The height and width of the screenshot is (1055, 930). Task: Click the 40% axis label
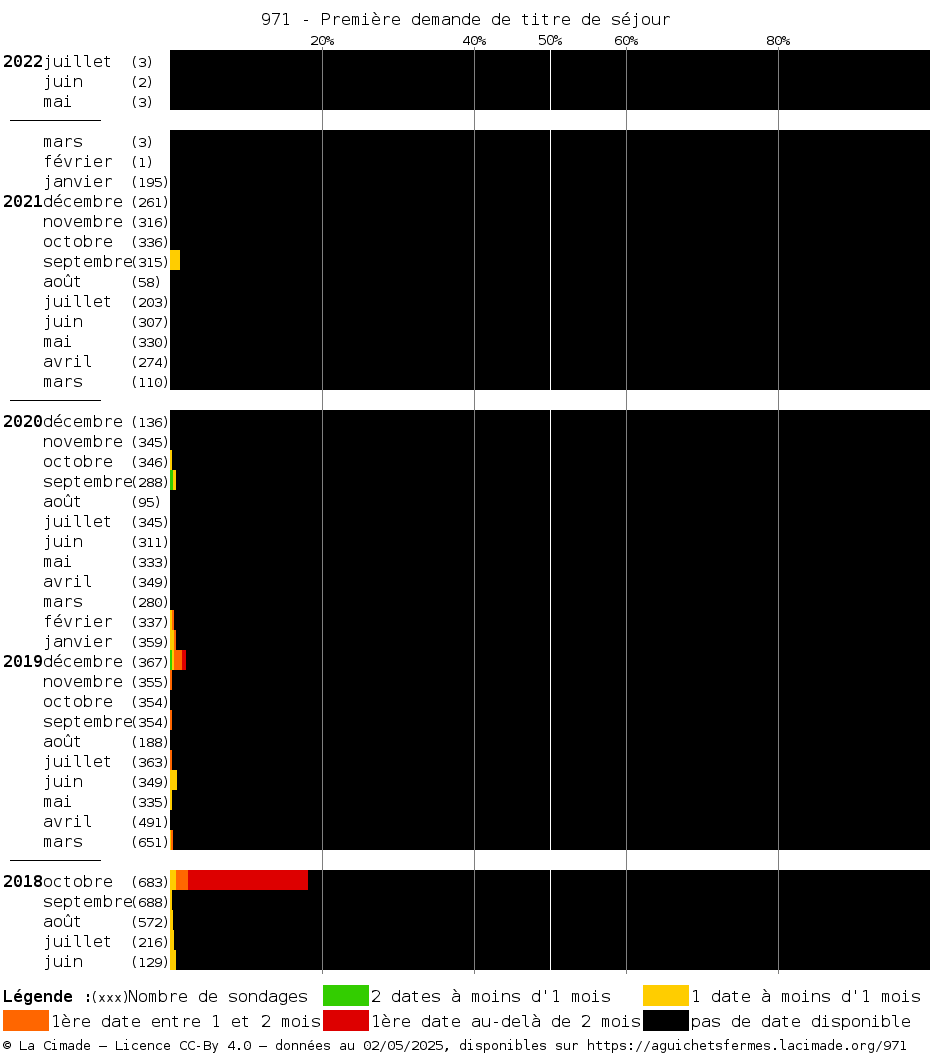[x=474, y=40]
